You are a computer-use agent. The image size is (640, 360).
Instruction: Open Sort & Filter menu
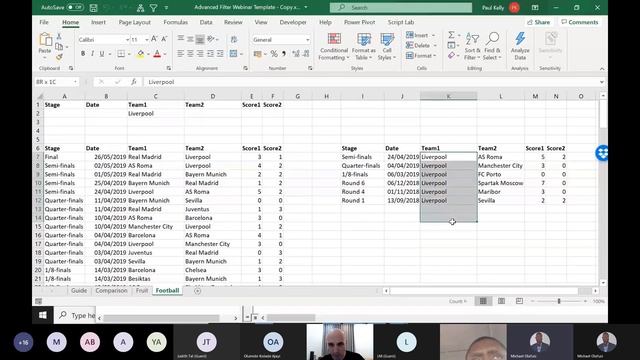click(x=472, y=47)
